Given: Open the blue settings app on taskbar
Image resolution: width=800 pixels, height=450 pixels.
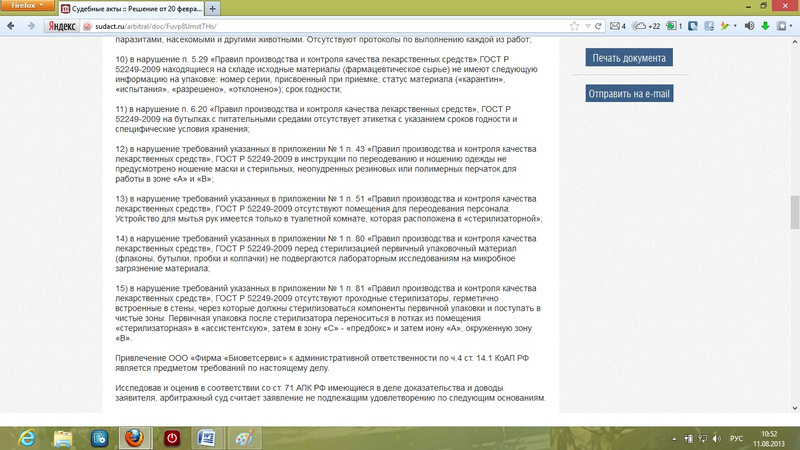Looking at the screenshot, I should (99, 438).
